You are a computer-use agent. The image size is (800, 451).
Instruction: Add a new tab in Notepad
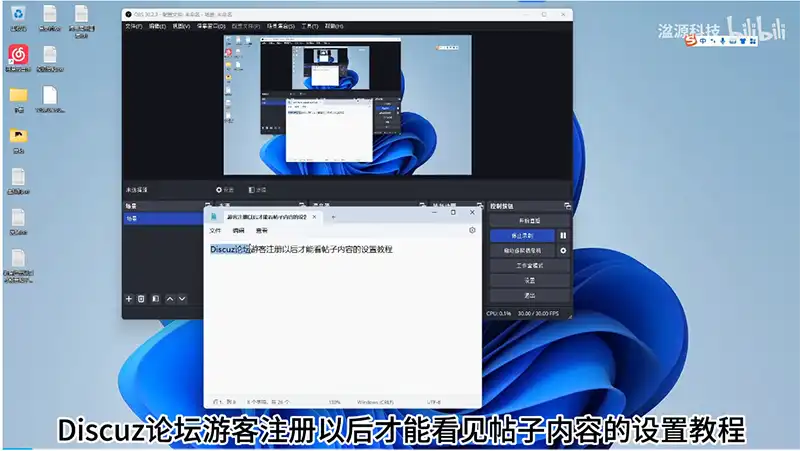click(333, 216)
